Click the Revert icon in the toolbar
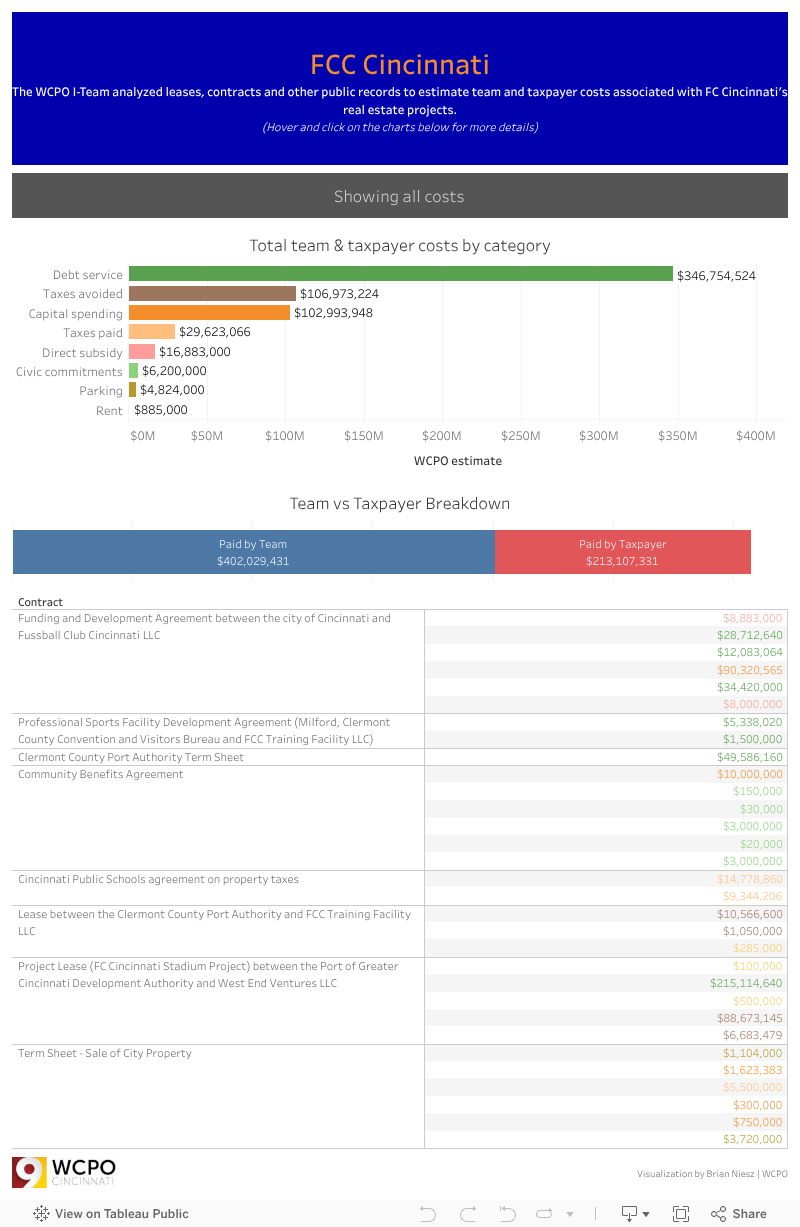800x1227 pixels. (x=507, y=1213)
